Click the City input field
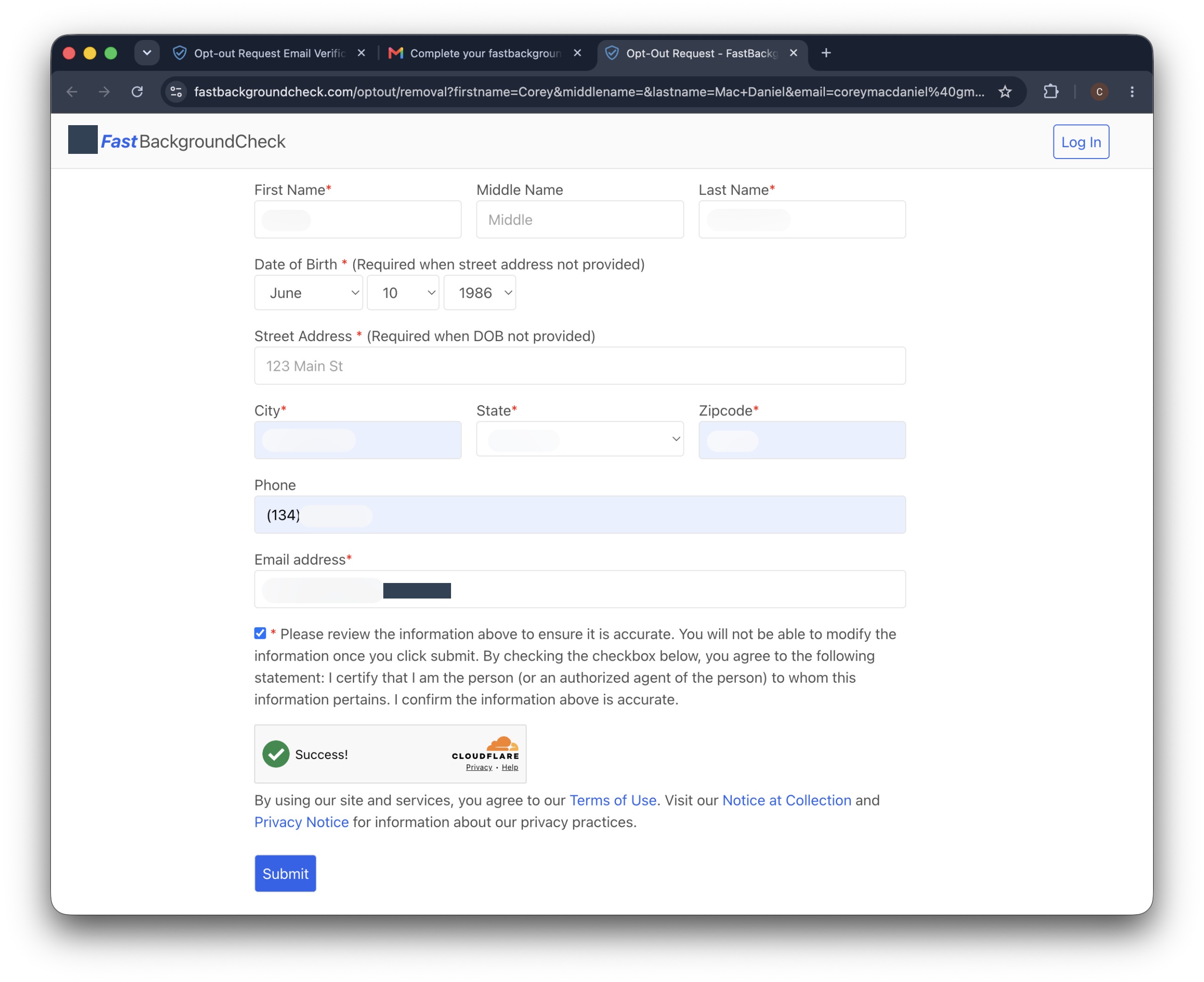The width and height of the screenshot is (1204, 982). pos(358,440)
